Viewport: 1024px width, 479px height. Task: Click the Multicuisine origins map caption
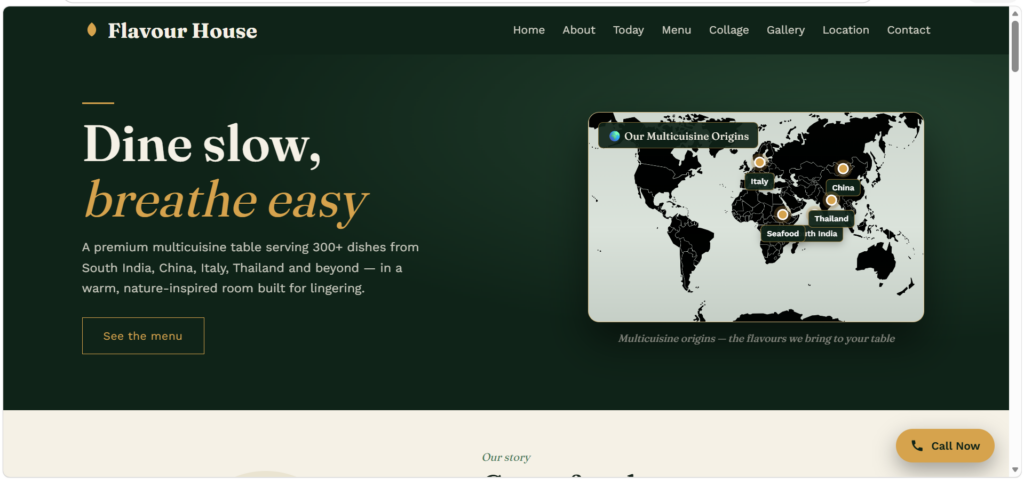(756, 339)
